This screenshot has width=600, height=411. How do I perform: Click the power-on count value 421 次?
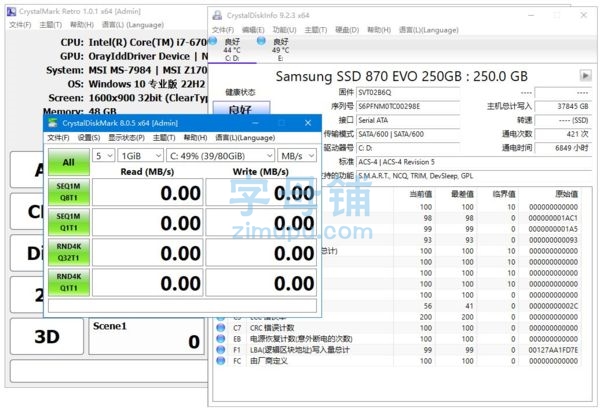click(563, 134)
